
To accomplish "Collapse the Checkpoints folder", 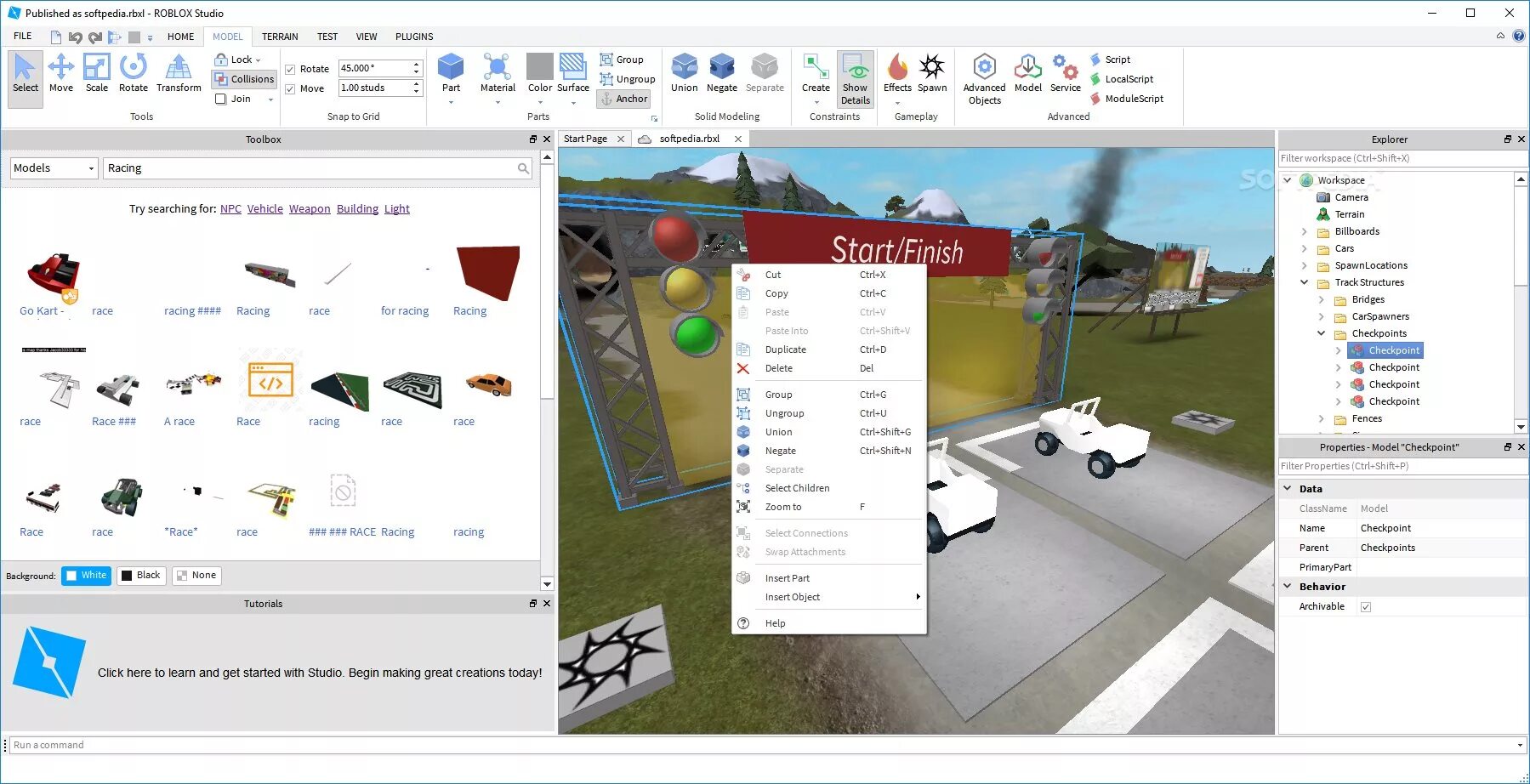I will point(1322,333).
